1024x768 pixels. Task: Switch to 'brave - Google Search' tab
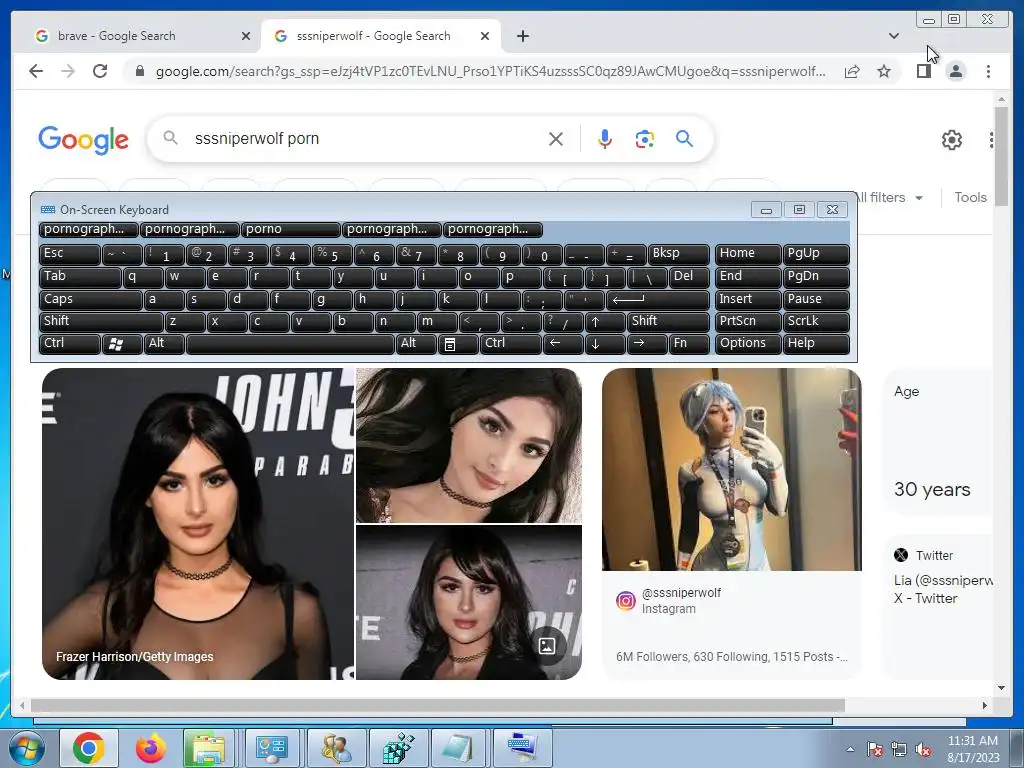click(142, 36)
